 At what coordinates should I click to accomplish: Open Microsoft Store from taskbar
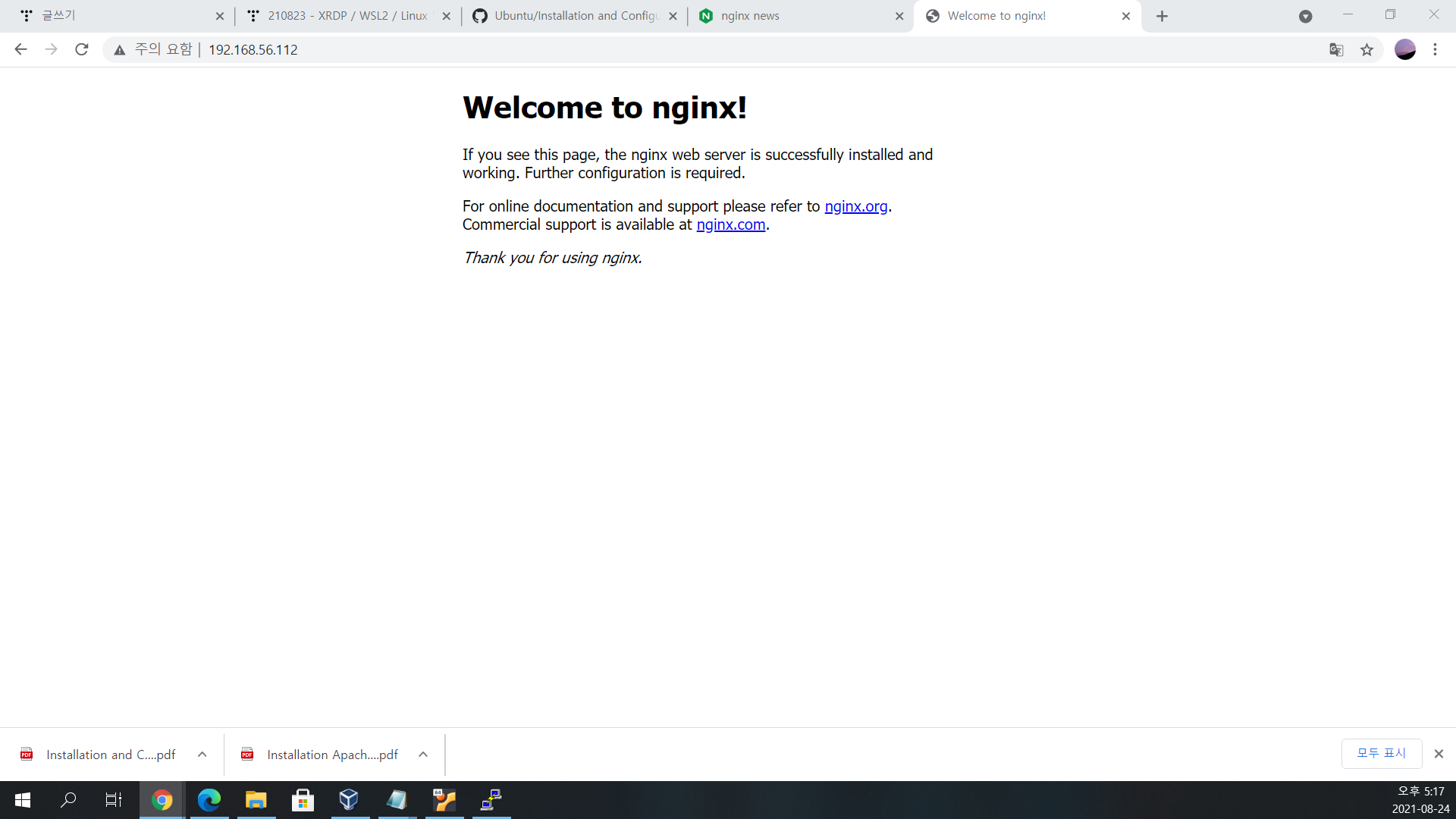303,800
